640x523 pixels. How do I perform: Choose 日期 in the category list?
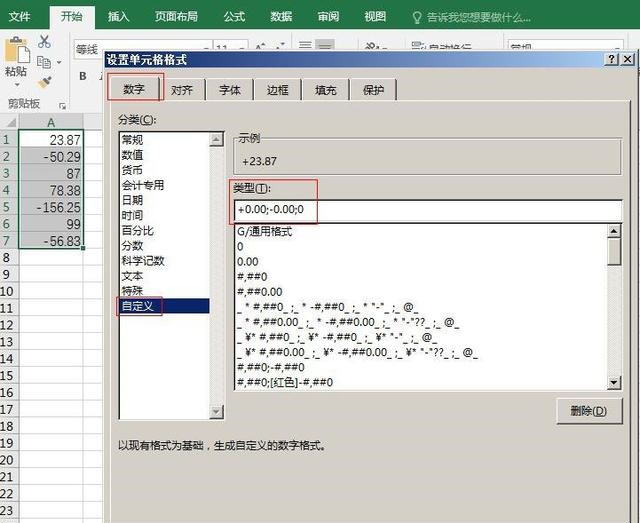click(x=164, y=200)
